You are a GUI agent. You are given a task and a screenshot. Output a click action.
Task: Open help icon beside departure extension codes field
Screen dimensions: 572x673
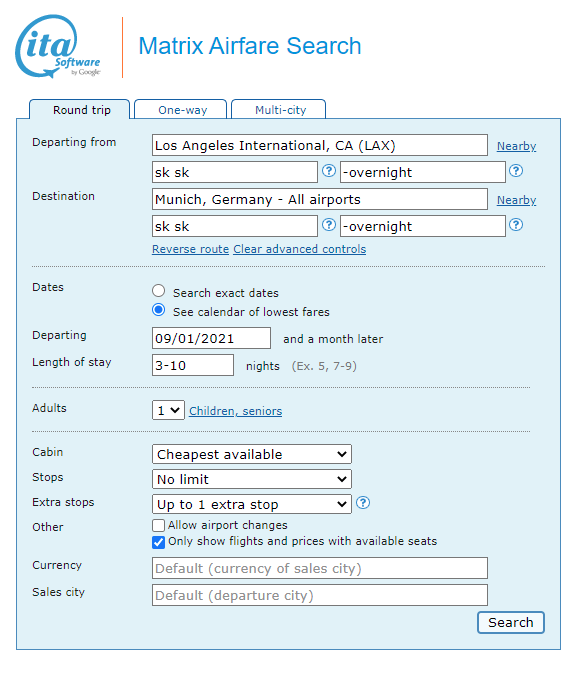coord(516,171)
